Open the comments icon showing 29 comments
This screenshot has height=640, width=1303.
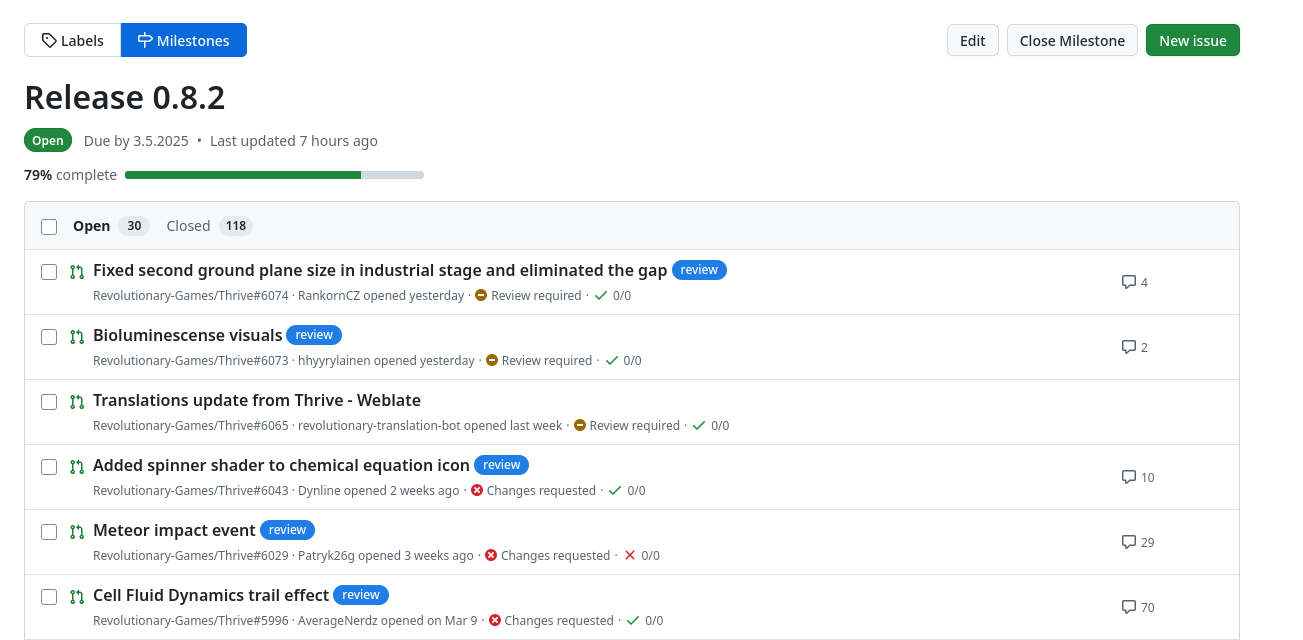(x=1129, y=542)
